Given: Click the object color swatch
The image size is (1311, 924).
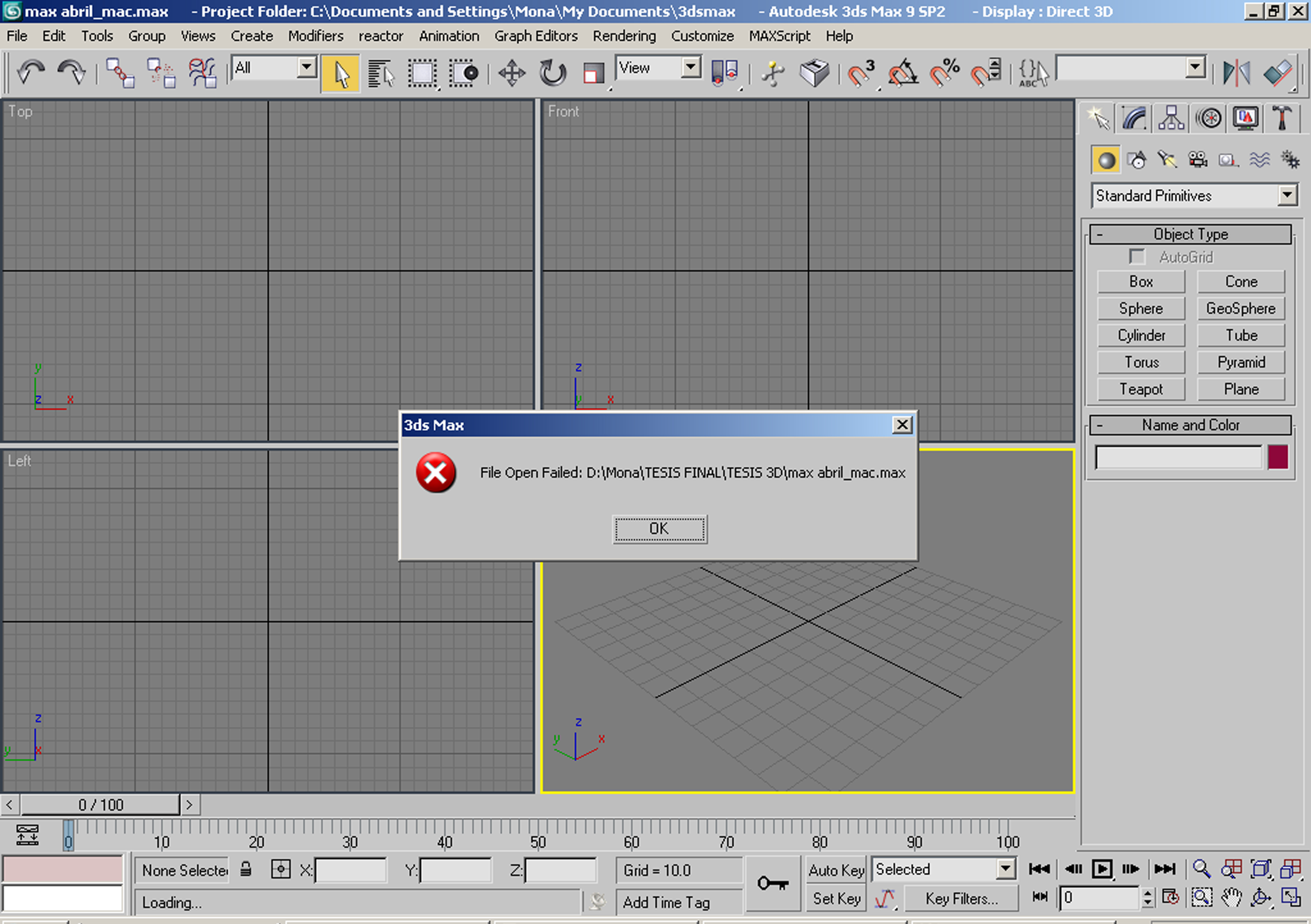Looking at the screenshot, I should tap(1277, 457).
